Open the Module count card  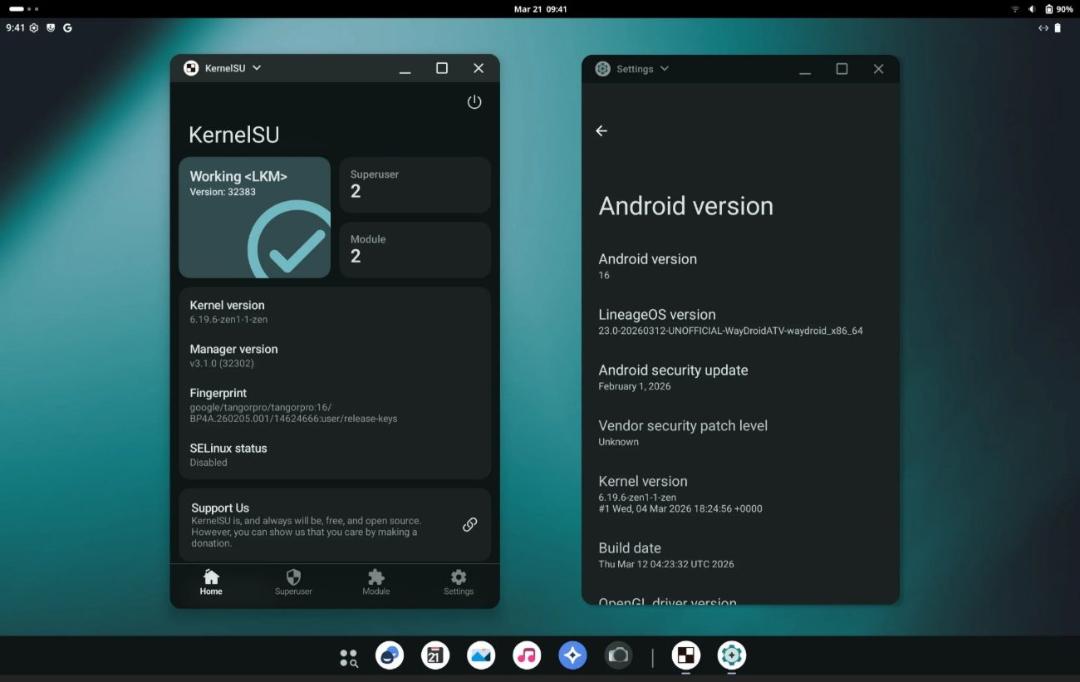[x=415, y=249]
